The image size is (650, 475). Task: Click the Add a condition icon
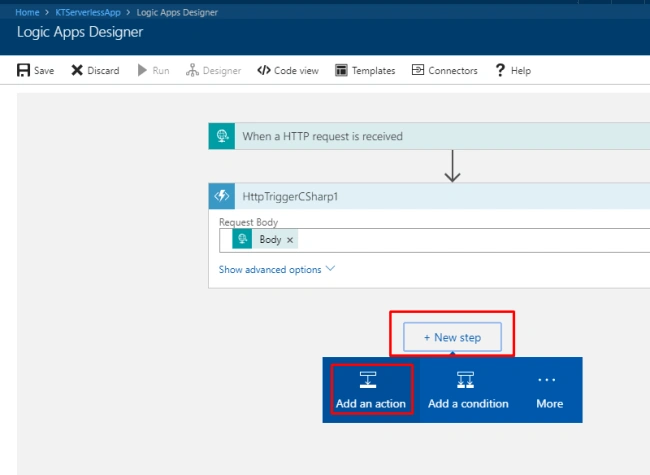(466, 380)
